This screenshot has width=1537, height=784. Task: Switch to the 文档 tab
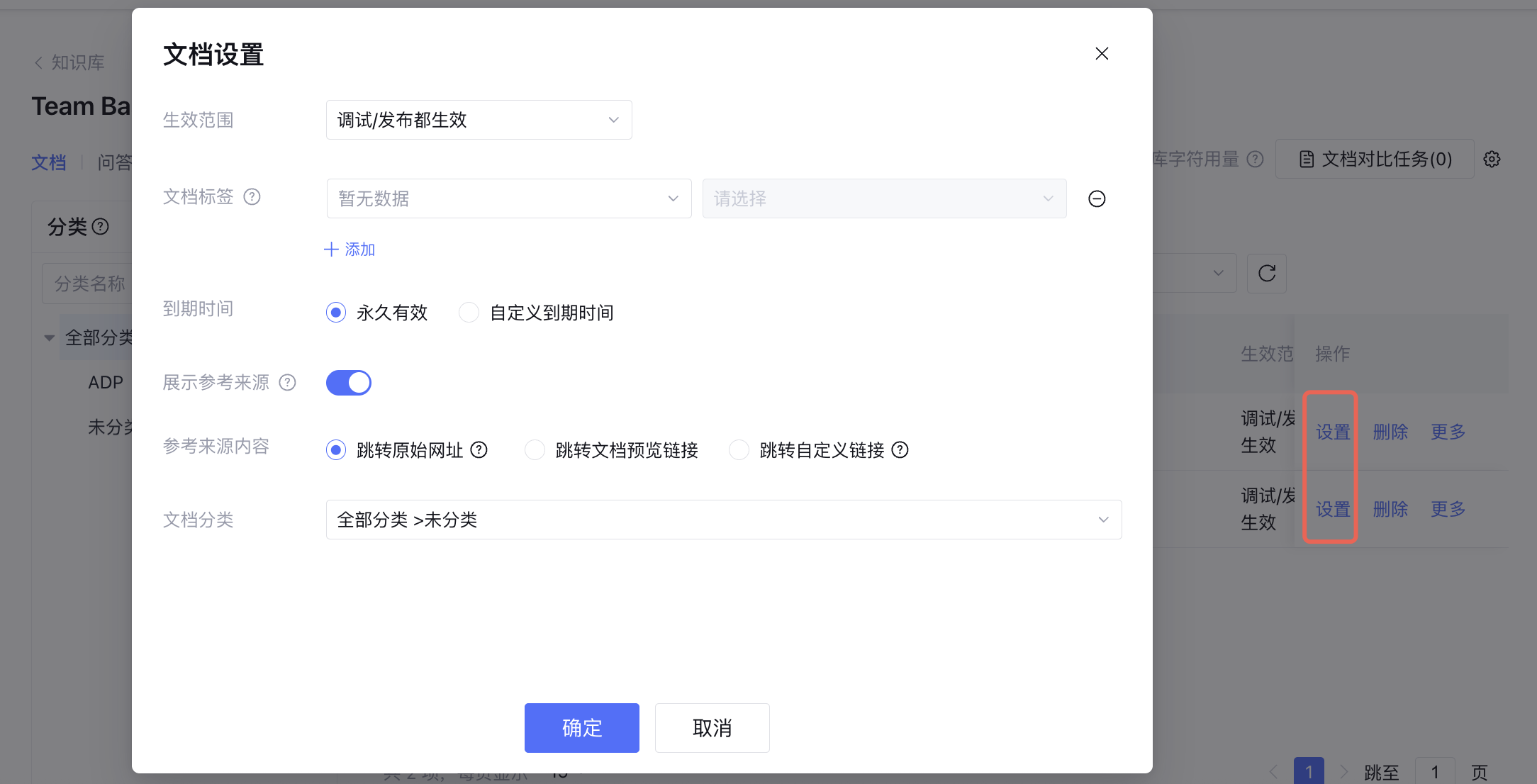48,162
